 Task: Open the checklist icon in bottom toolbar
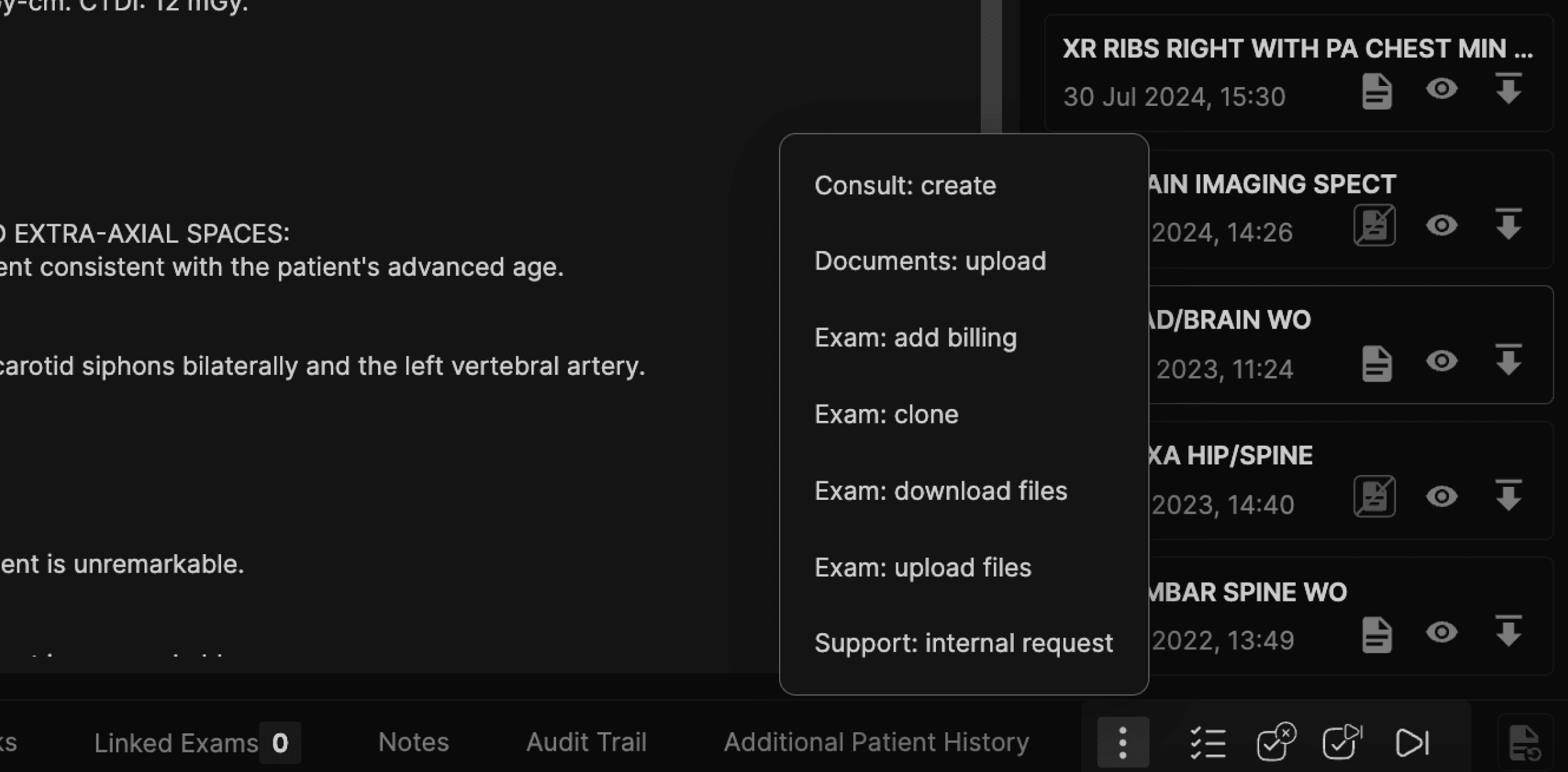[x=1207, y=742]
